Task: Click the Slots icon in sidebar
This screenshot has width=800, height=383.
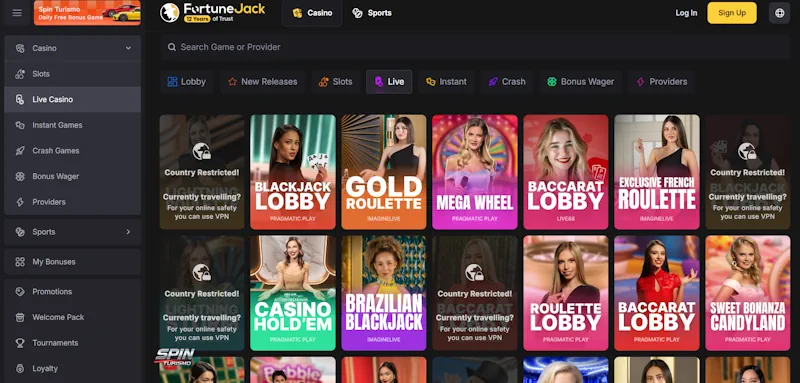Action: pos(20,74)
